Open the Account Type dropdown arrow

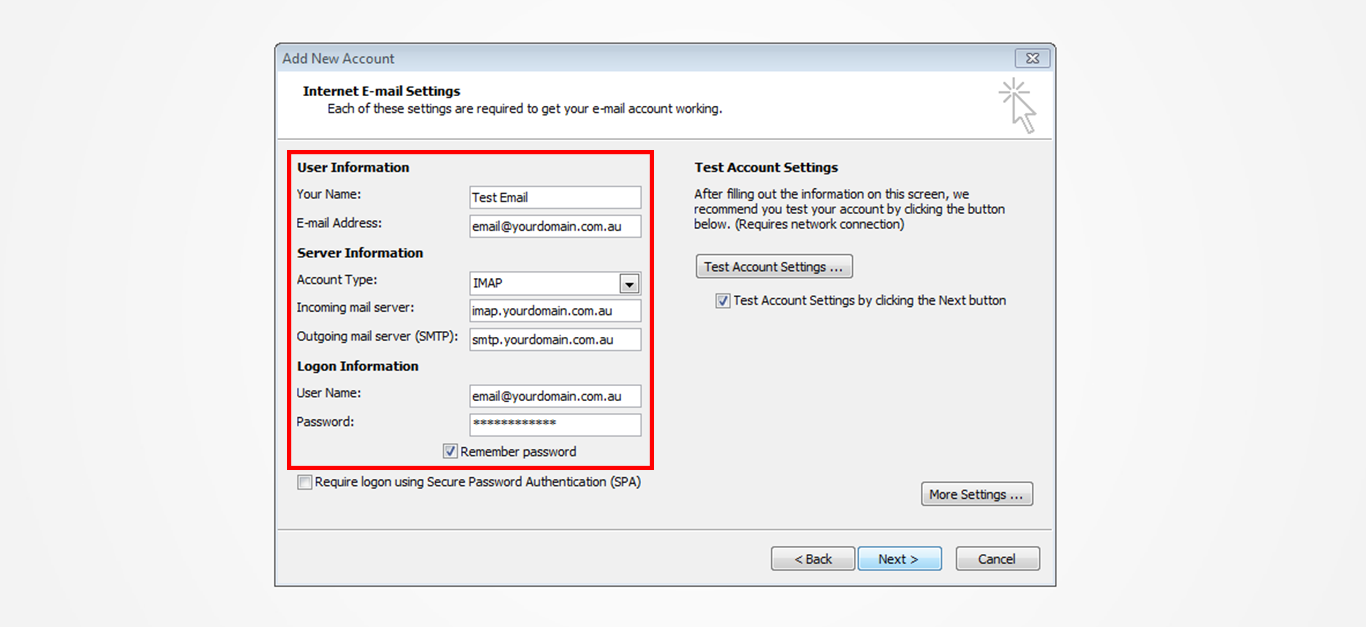(x=629, y=284)
